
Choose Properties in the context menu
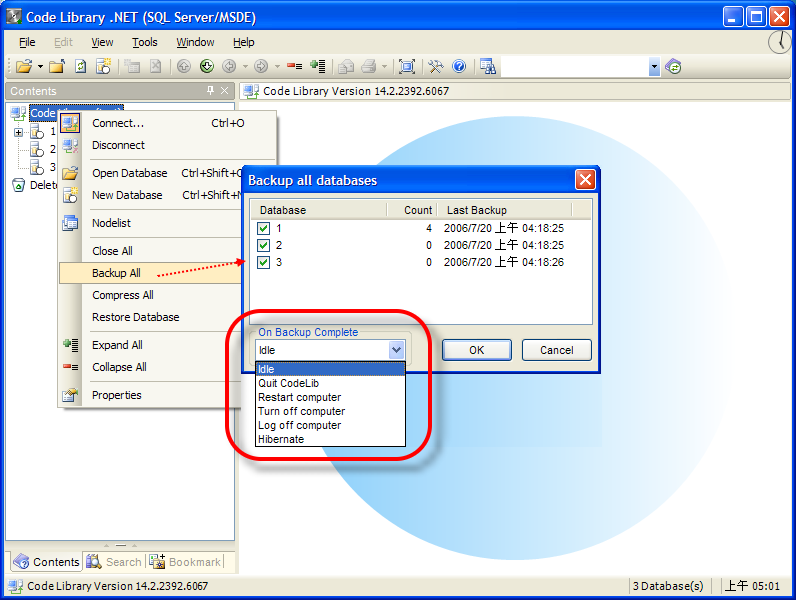tap(151, 395)
